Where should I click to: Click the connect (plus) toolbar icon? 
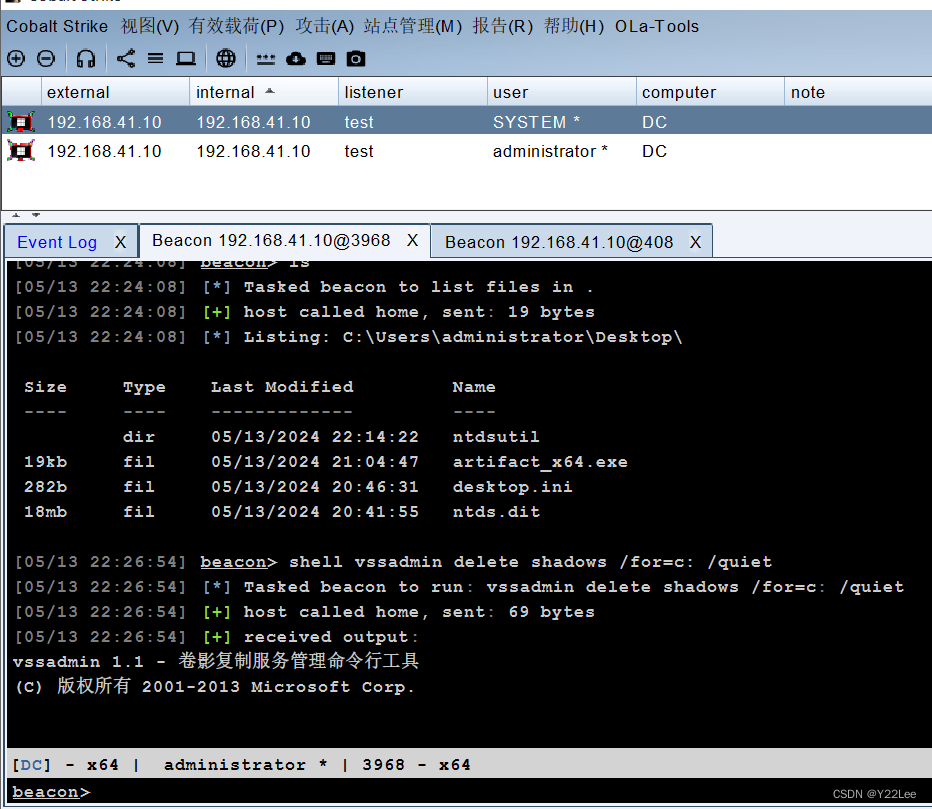[16, 58]
